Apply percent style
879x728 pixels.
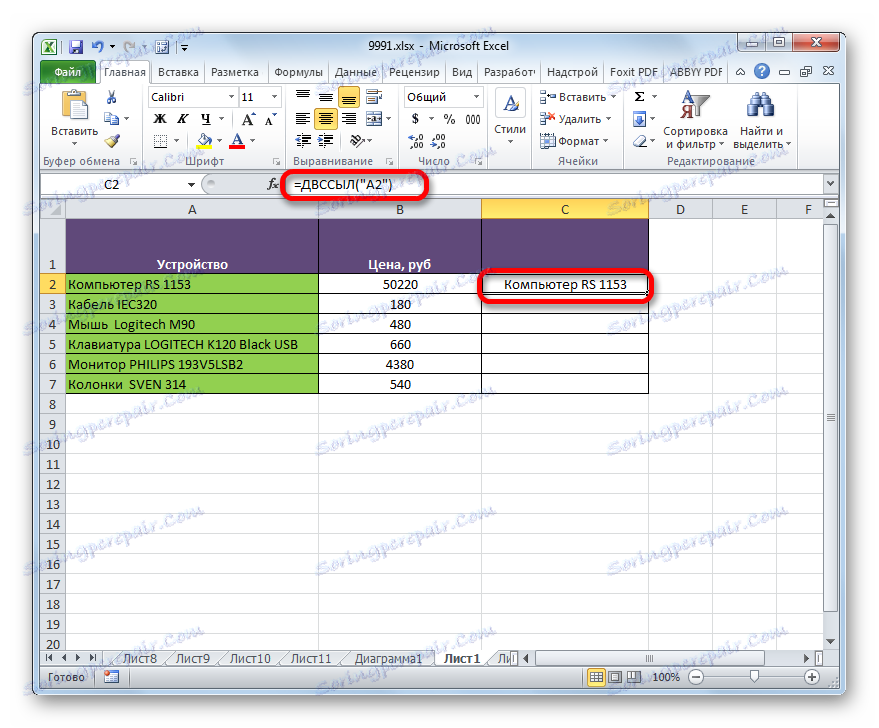coord(449,119)
